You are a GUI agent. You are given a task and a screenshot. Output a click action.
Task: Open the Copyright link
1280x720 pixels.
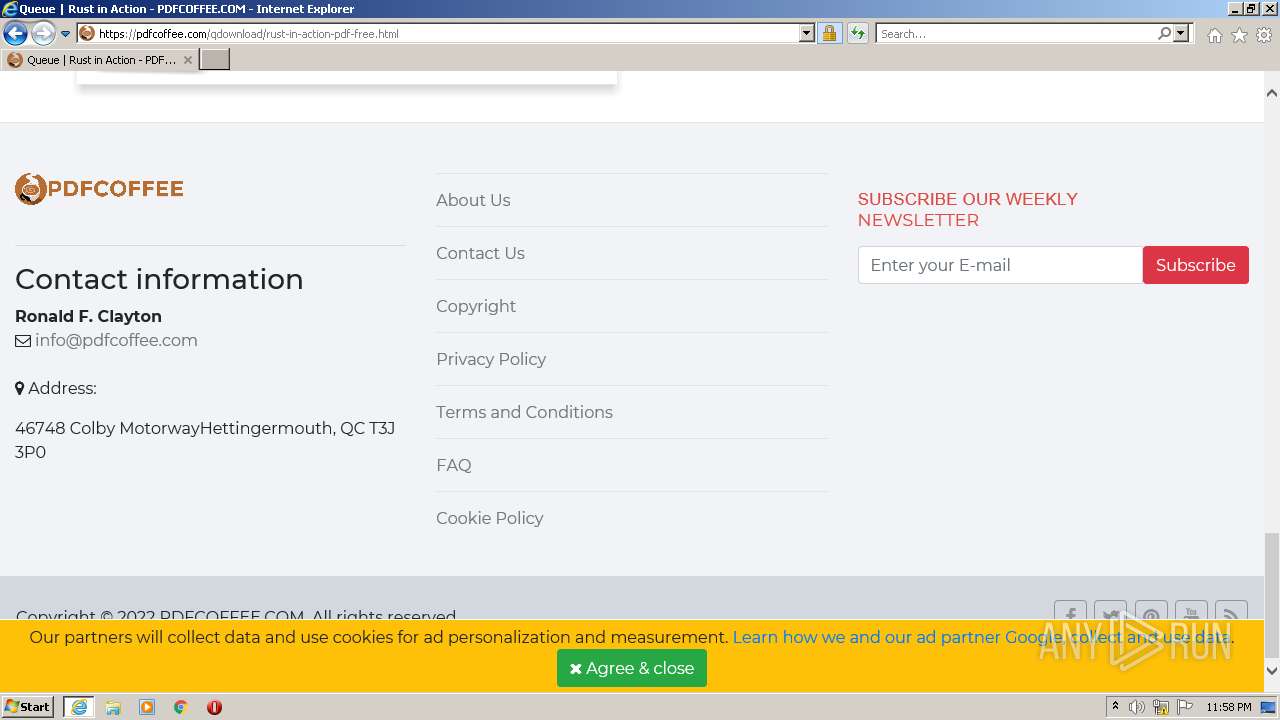[x=476, y=306]
